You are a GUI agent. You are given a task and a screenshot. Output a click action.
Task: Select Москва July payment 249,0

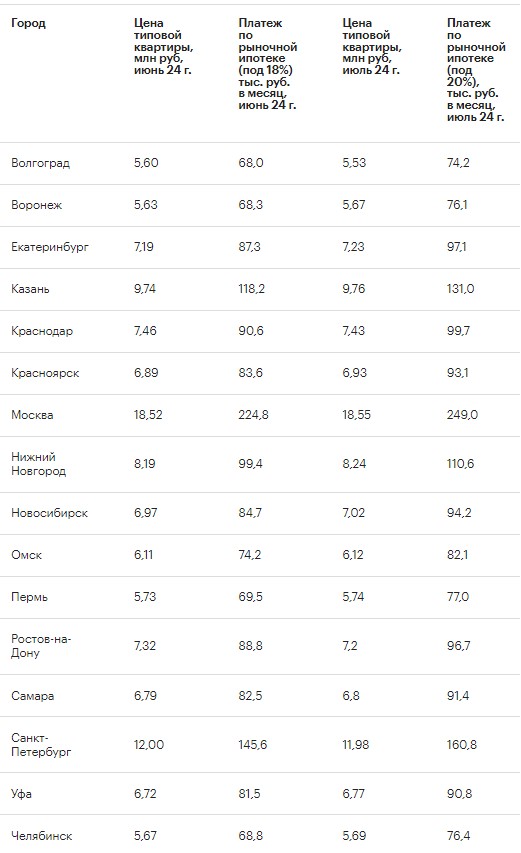pyautogui.click(x=462, y=415)
